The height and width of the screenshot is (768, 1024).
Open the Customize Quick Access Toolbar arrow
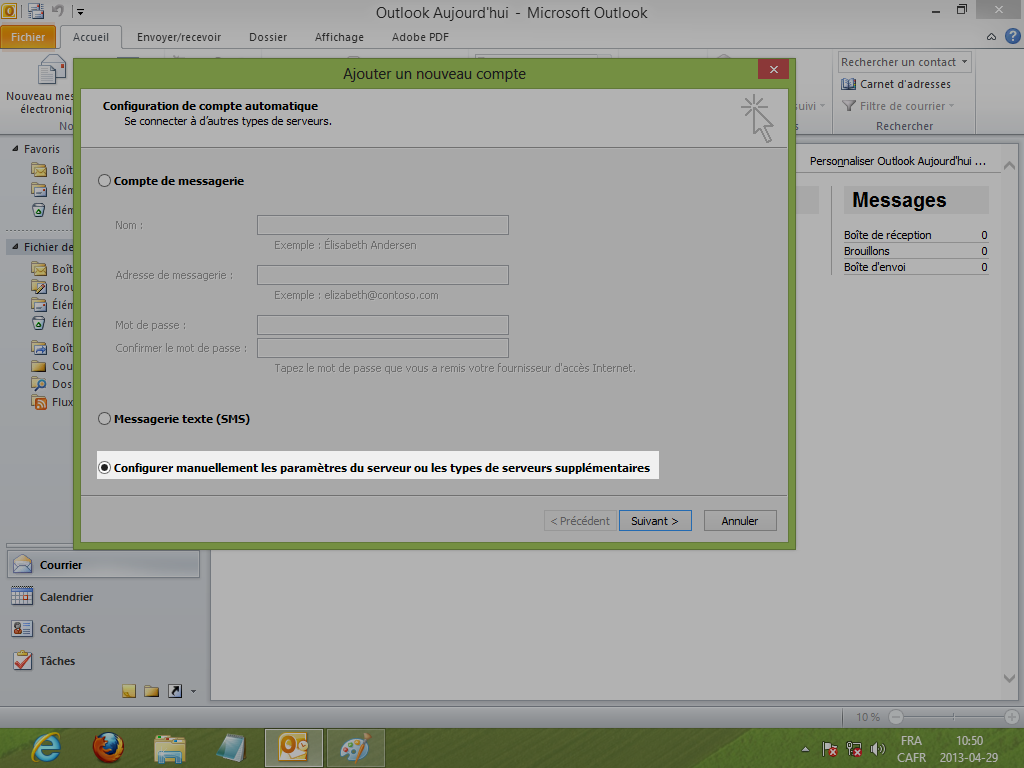[x=80, y=11]
